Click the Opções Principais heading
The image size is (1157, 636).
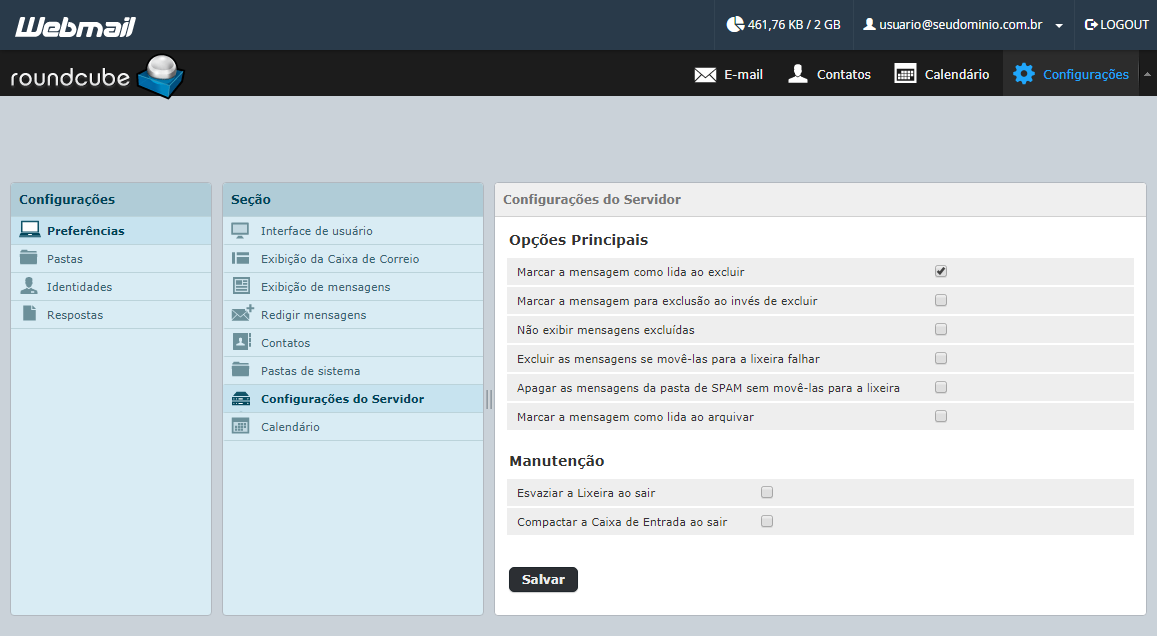578,240
